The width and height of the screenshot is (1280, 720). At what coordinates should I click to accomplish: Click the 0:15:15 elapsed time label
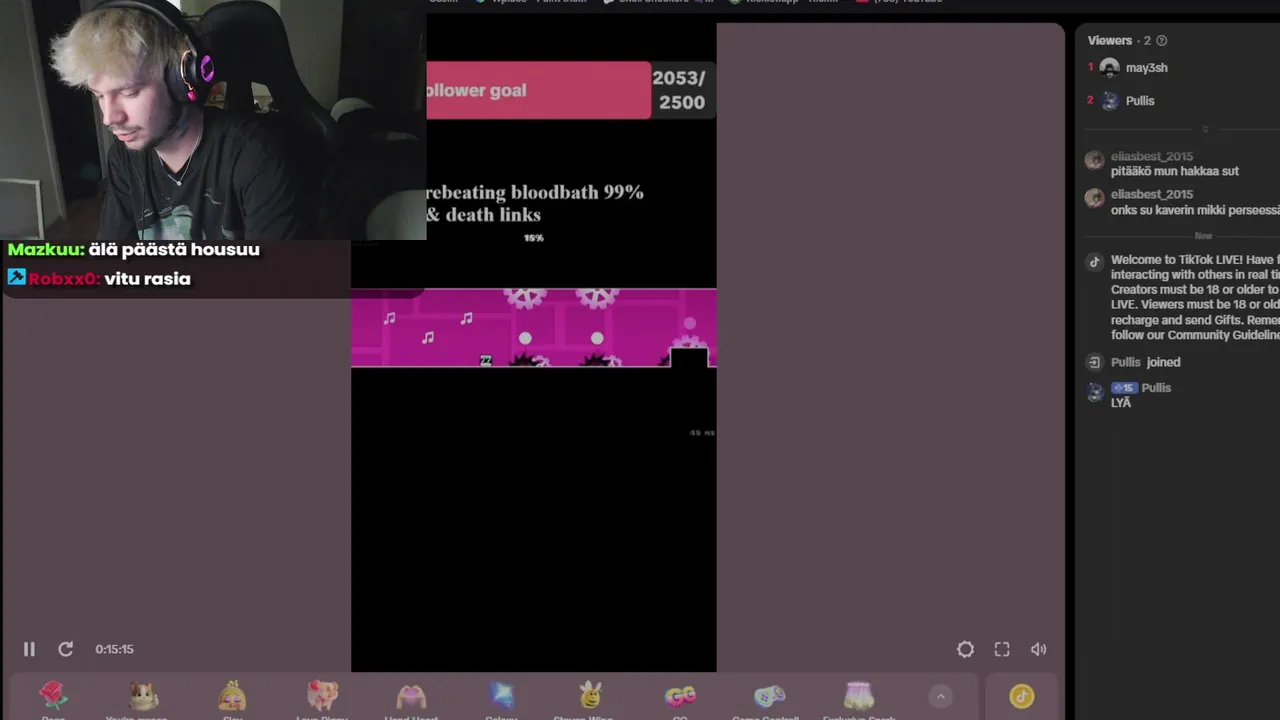point(114,649)
